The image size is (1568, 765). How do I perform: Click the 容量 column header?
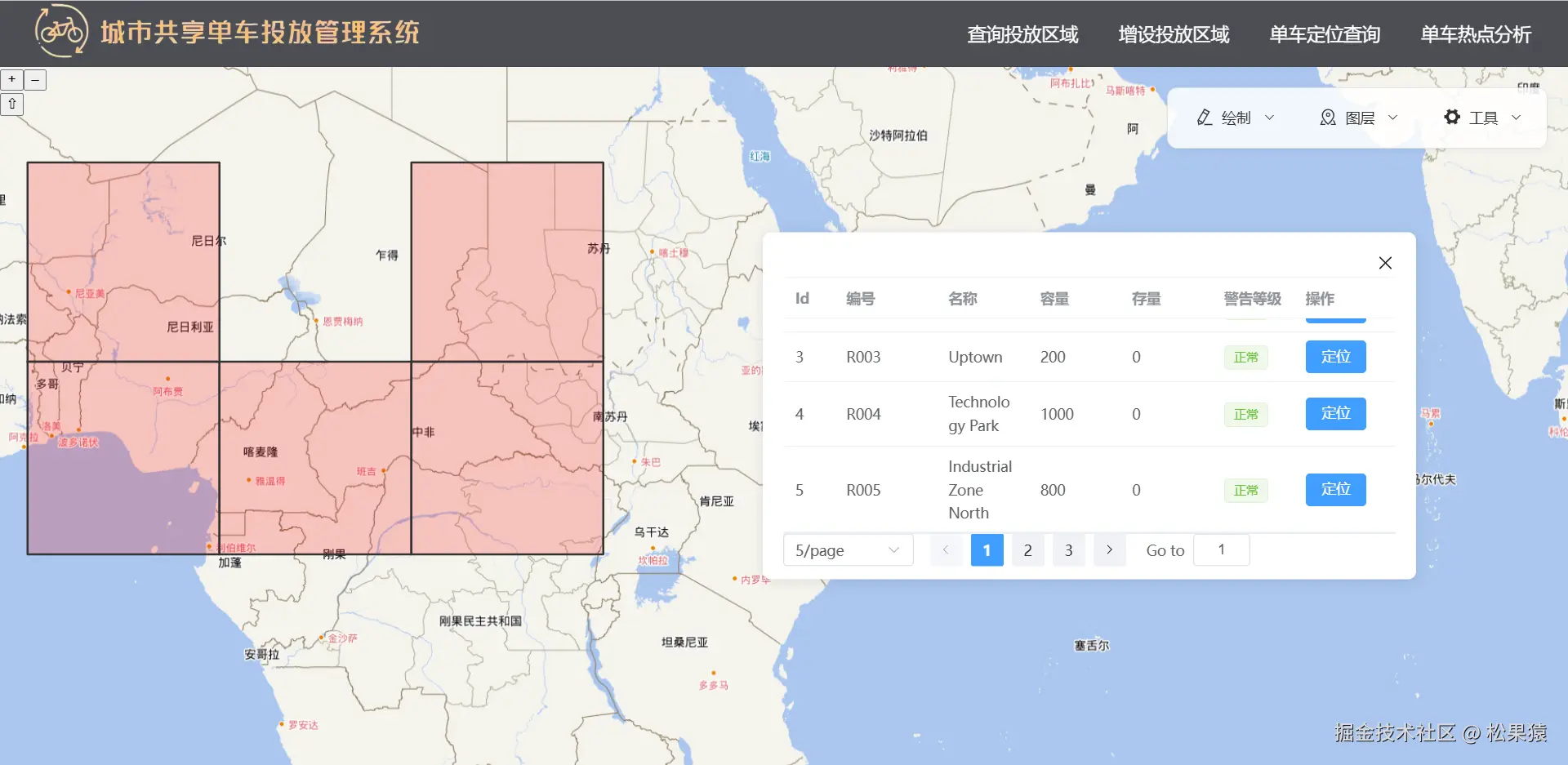(1054, 299)
